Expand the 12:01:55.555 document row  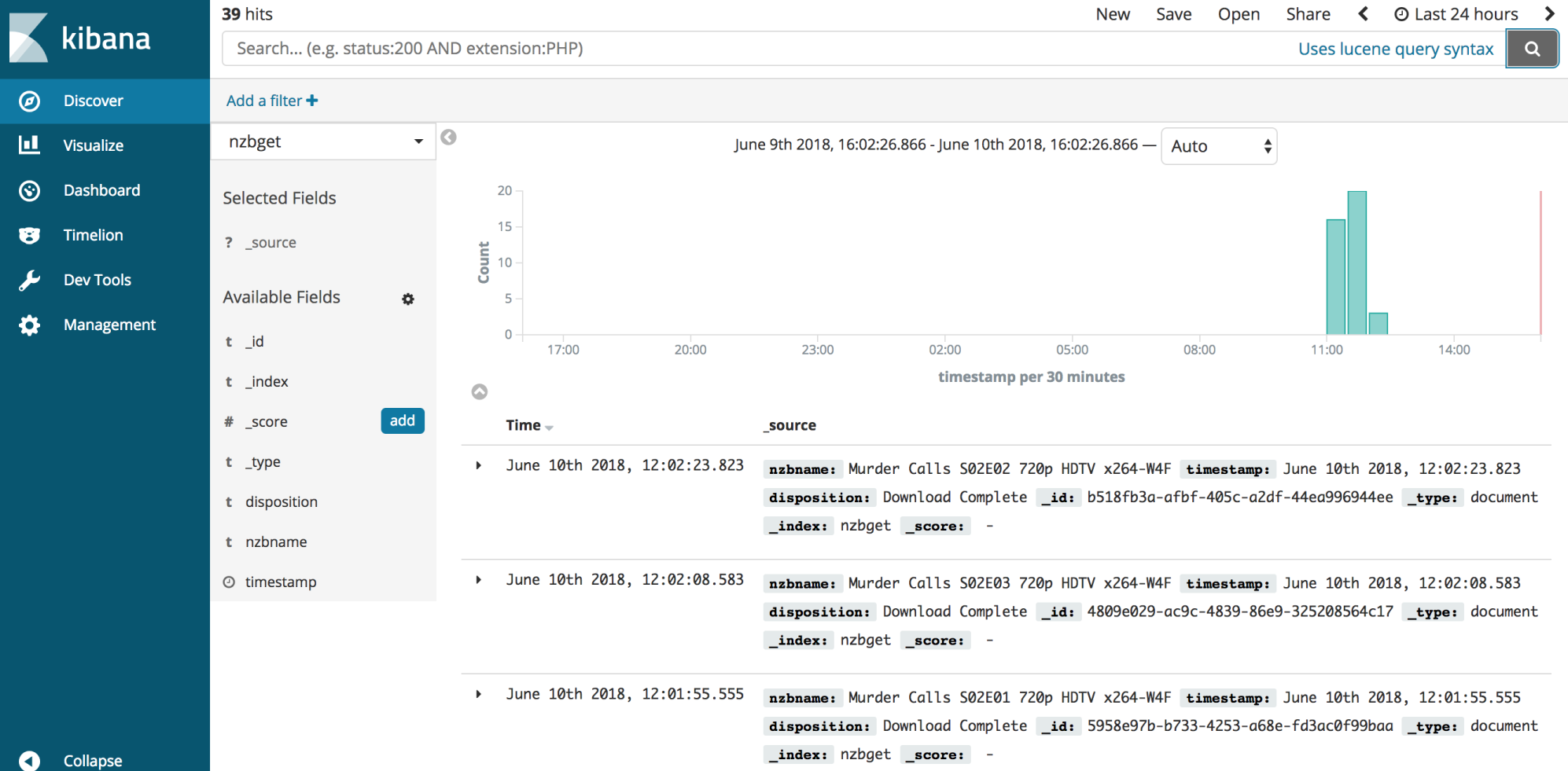(x=478, y=694)
